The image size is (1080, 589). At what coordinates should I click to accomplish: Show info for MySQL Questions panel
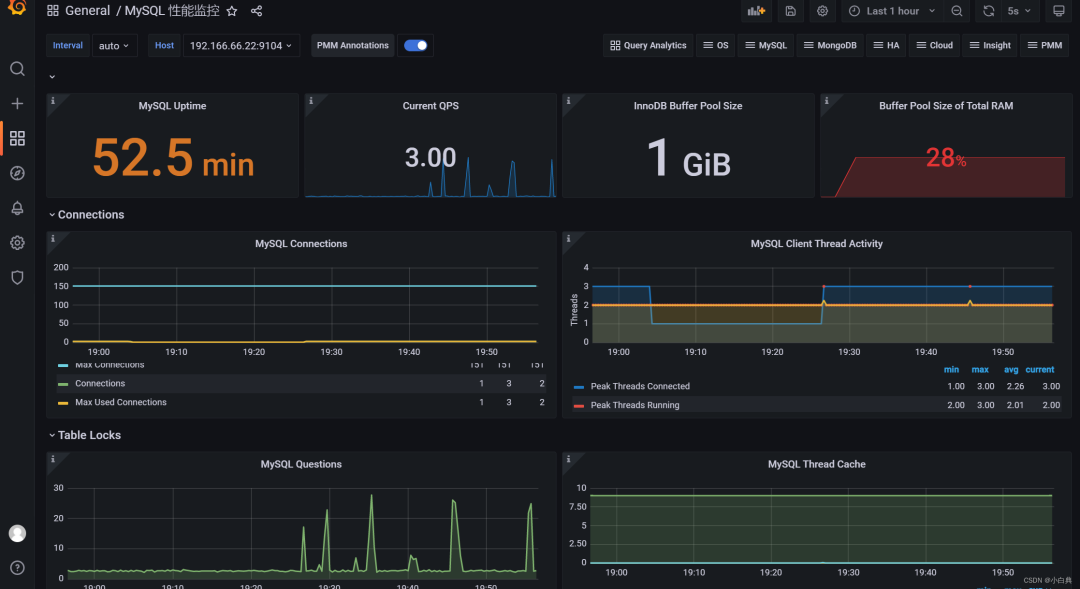click(x=52, y=459)
